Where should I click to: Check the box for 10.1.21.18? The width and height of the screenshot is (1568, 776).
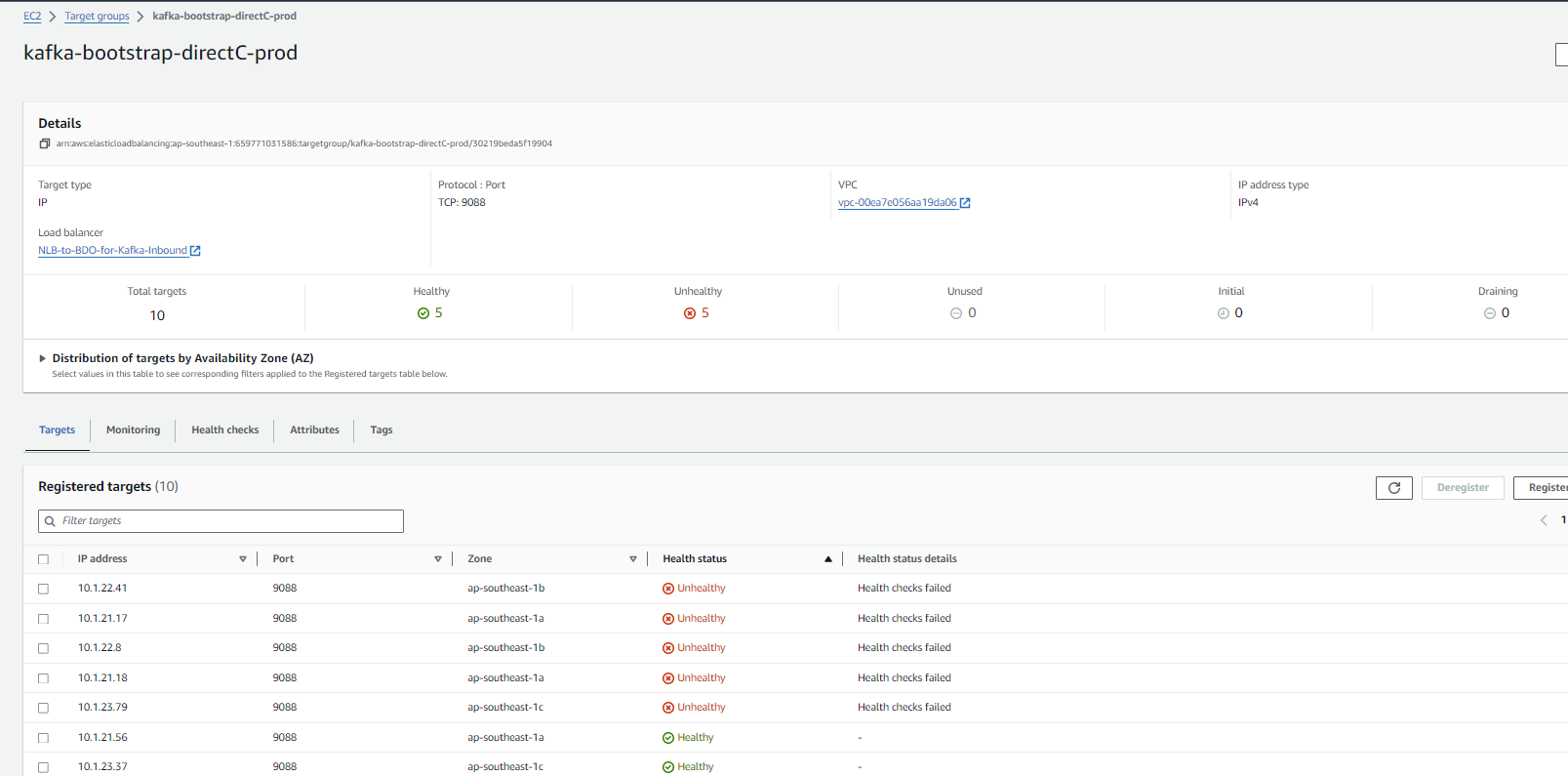point(43,678)
